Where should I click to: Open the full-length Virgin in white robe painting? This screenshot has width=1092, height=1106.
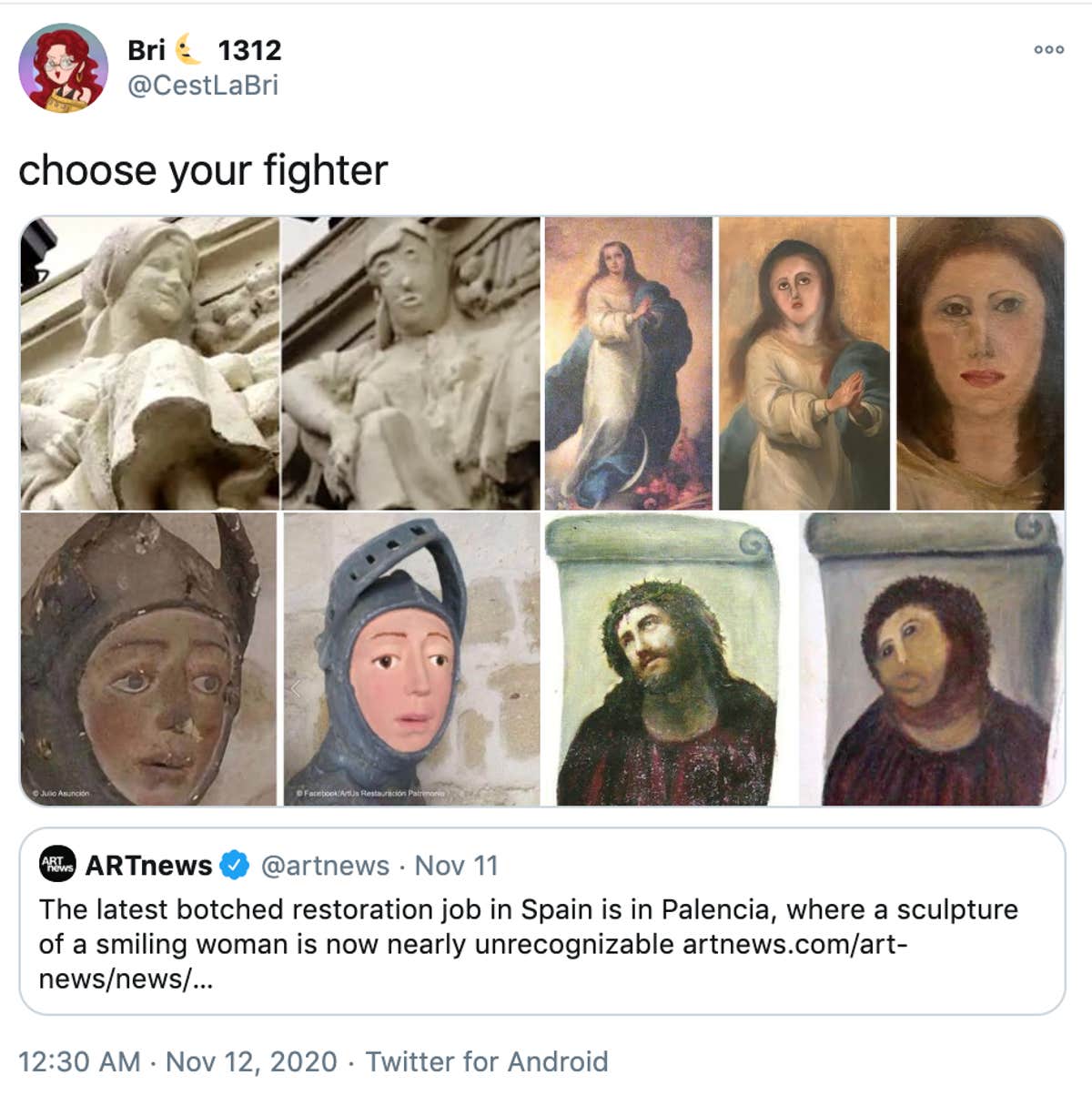[x=629, y=363]
